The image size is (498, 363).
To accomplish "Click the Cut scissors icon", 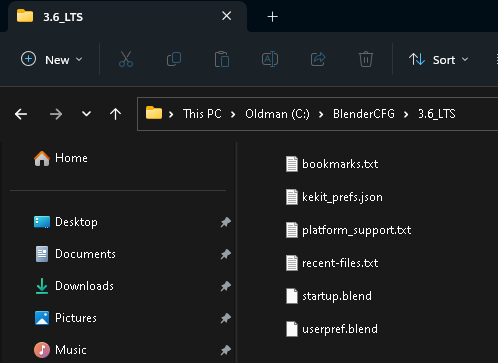I will (126, 59).
